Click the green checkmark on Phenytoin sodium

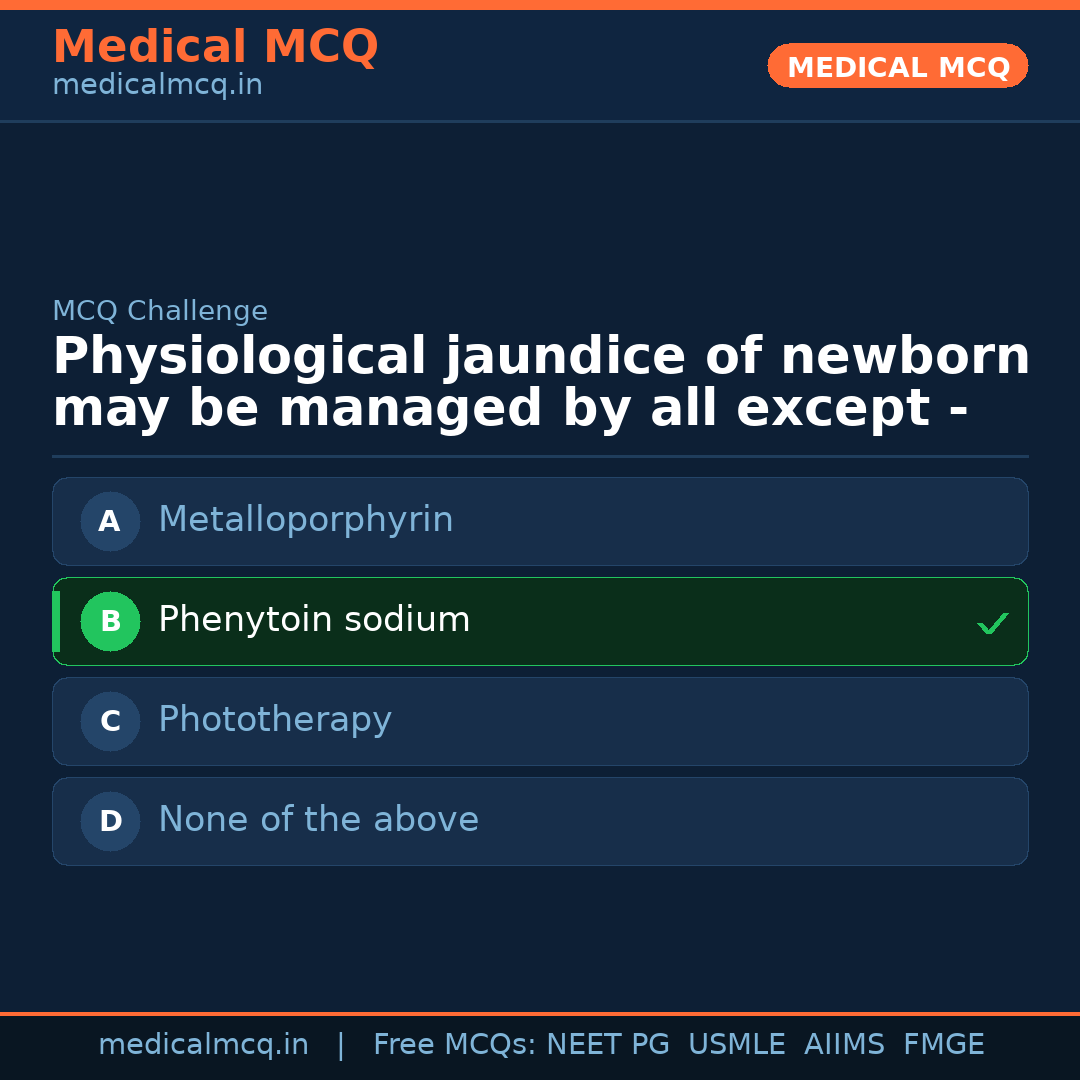tap(992, 622)
